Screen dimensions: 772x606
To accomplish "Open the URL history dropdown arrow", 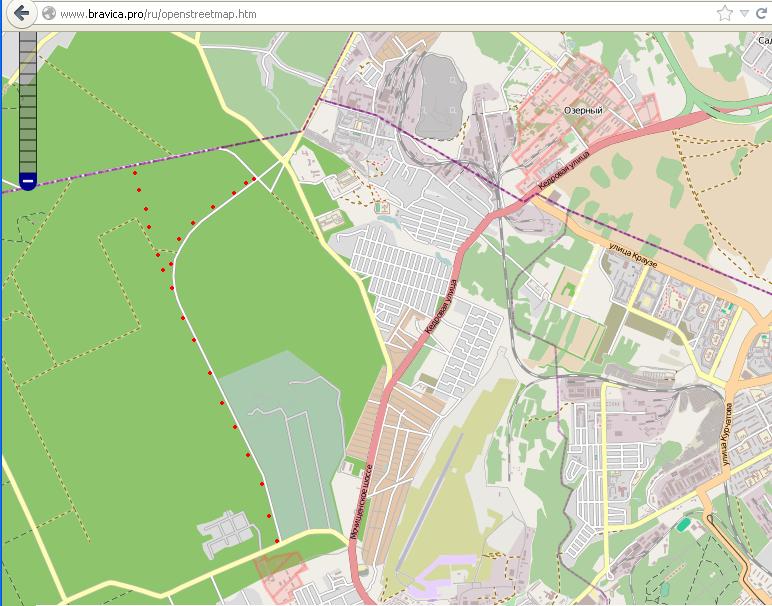I will click(x=744, y=14).
